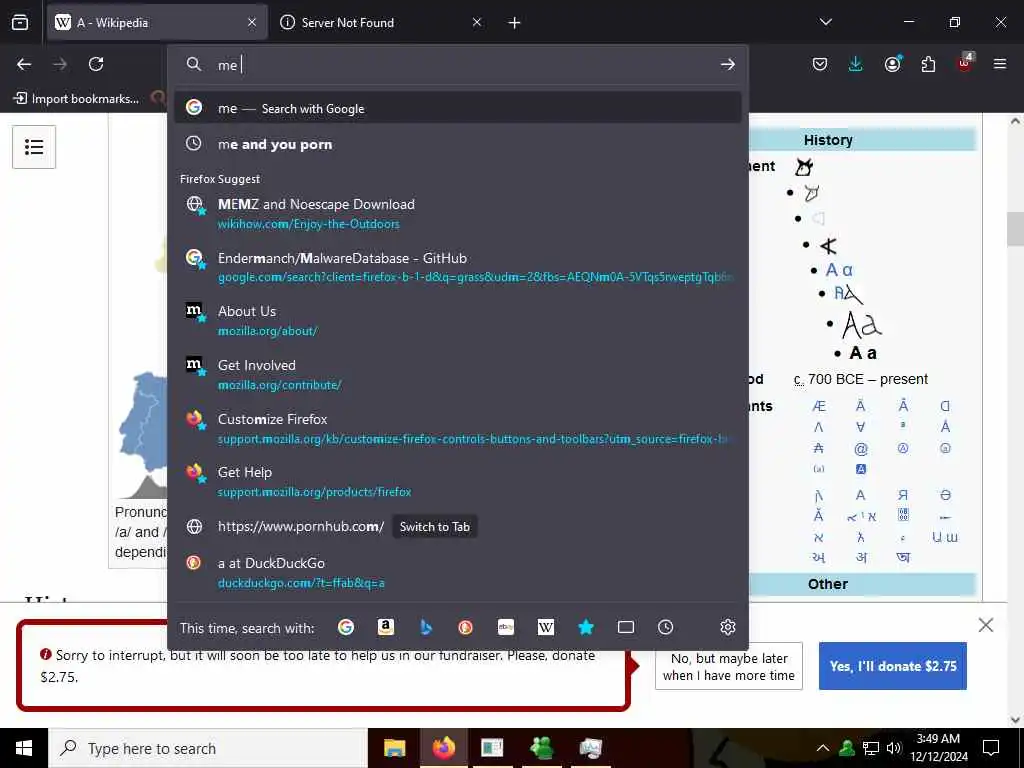Select 'a at DuckDuckGo' suggestion
This screenshot has height=768, width=1024.
coord(457,572)
